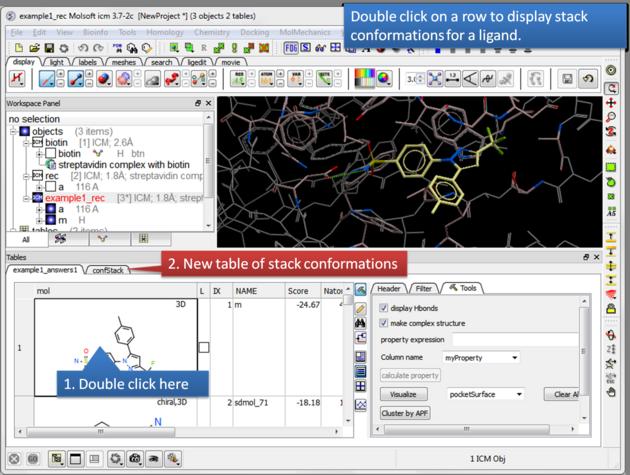The height and width of the screenshot is (475, 630).
Task: Collapse the objects tree node
Action: 12,131
